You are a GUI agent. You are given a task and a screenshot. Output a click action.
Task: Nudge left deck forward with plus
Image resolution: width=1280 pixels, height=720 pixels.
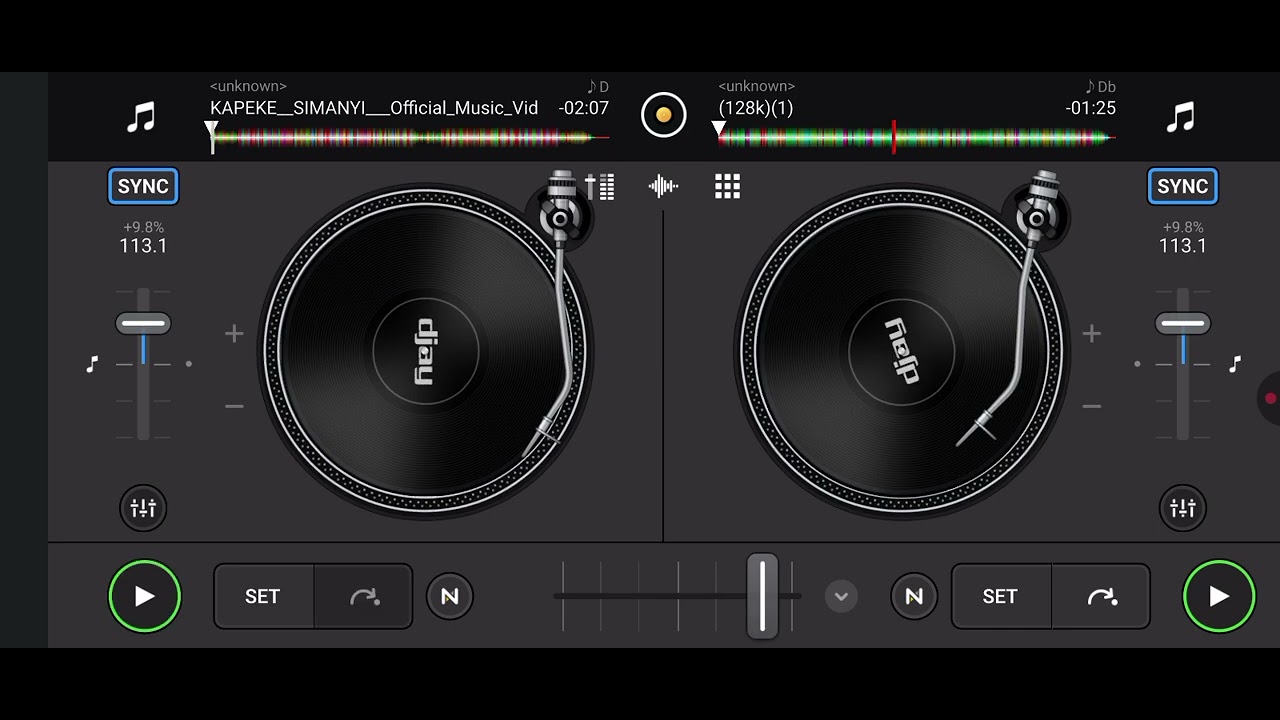(234, 333)
